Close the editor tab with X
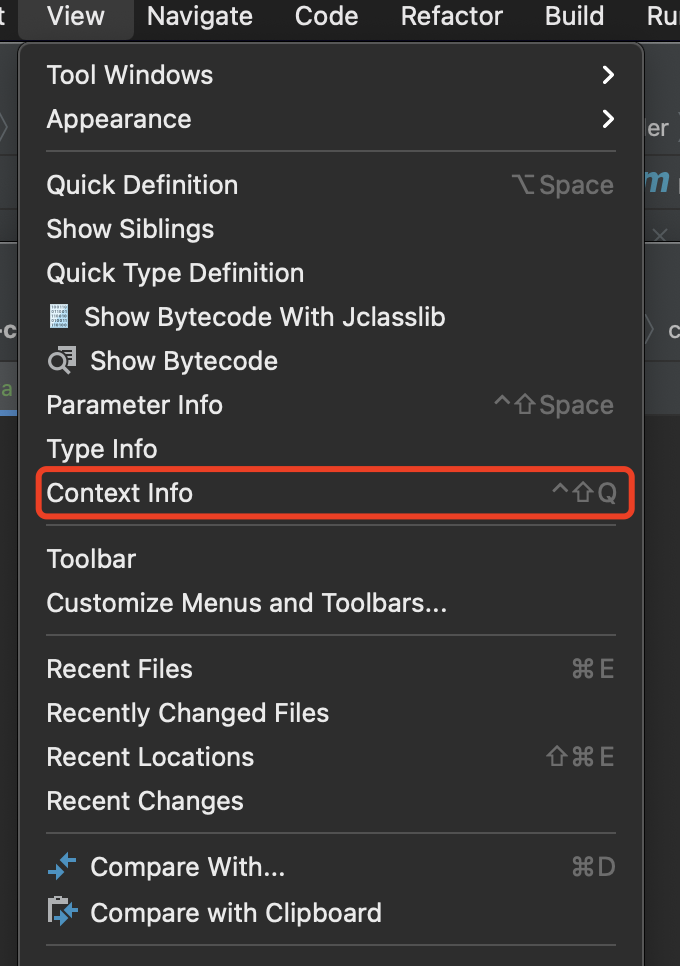Viewport: 680px width, 966px height. tap(660, 235)
